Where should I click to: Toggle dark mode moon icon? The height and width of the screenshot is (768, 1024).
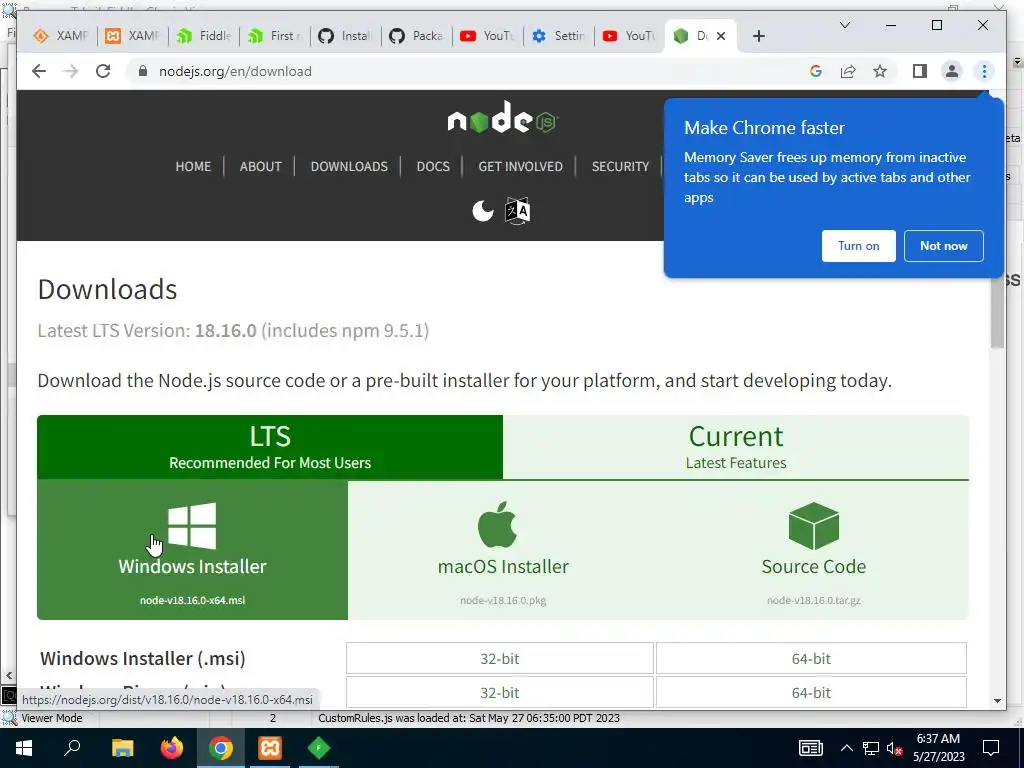[x=483, y=210]
